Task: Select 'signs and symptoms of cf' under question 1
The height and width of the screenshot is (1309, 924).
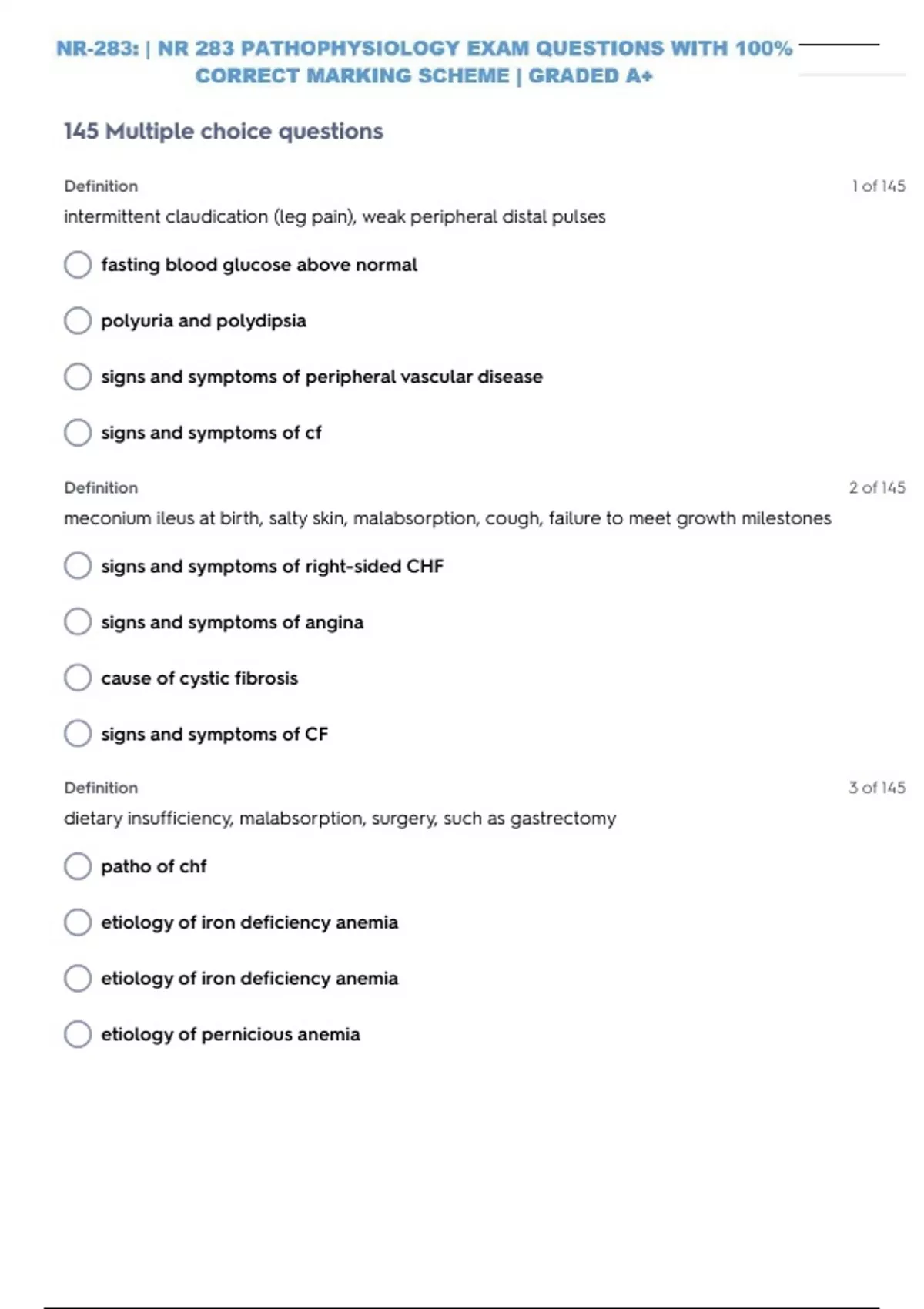Action: [78, 433]
